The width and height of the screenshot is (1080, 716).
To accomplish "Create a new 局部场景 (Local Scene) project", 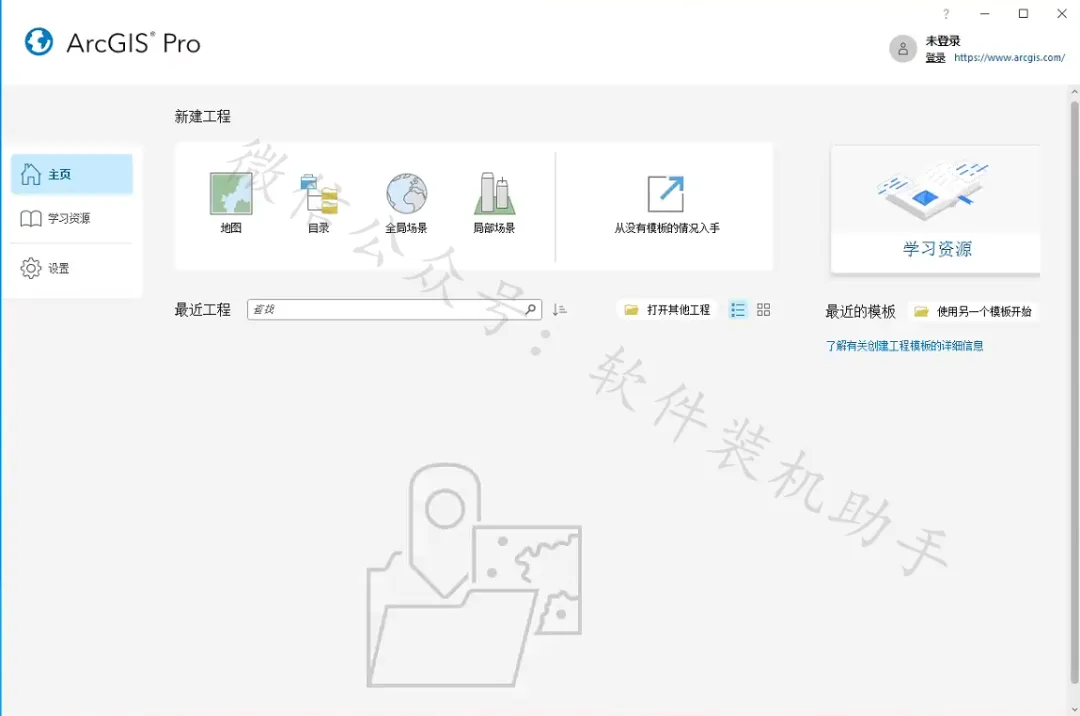I will coord(494,202).
